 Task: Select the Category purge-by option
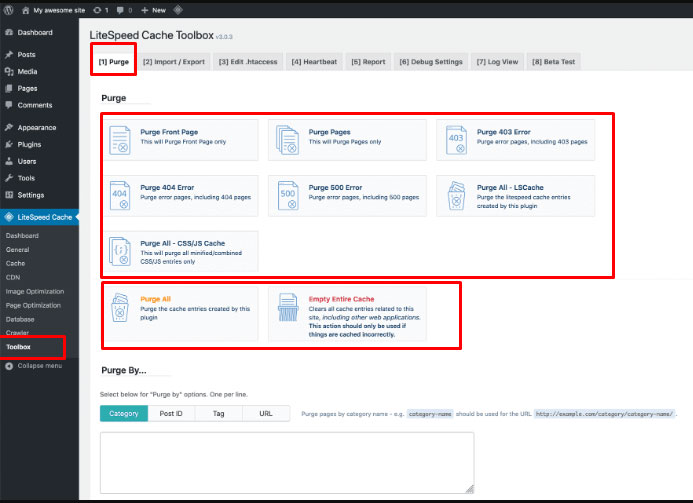pos(124,414)
